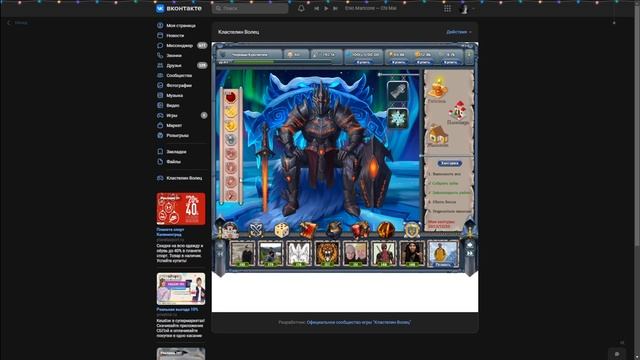Click the VKontakte logo

tap(179, 8)
